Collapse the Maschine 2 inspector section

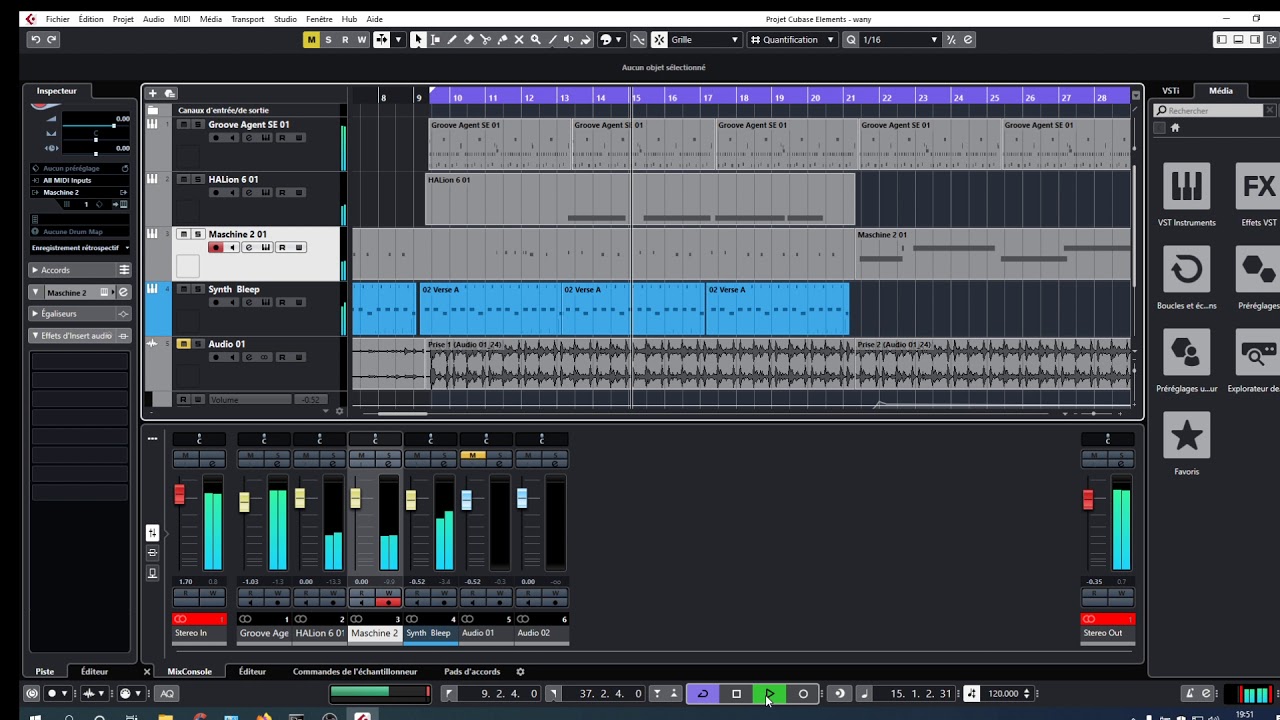tap(36, 292)
